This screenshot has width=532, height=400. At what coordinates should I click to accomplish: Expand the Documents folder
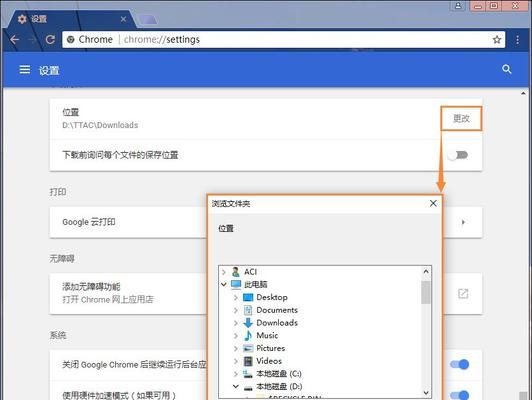[x=236, y=310]
